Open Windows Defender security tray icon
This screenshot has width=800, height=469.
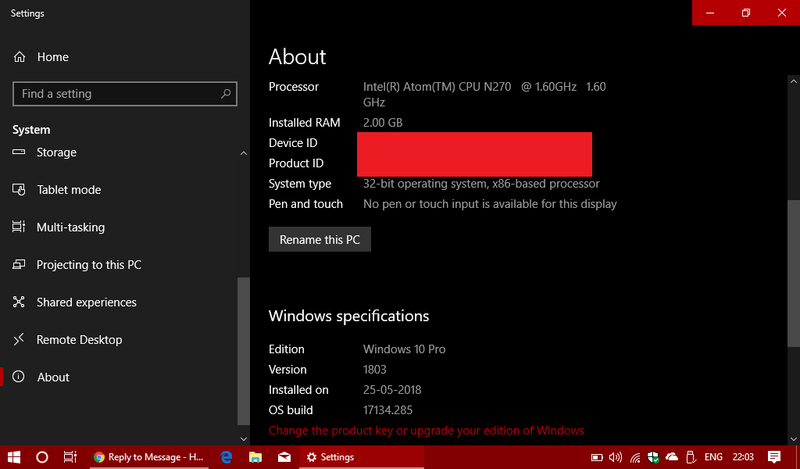click(653, 457)
